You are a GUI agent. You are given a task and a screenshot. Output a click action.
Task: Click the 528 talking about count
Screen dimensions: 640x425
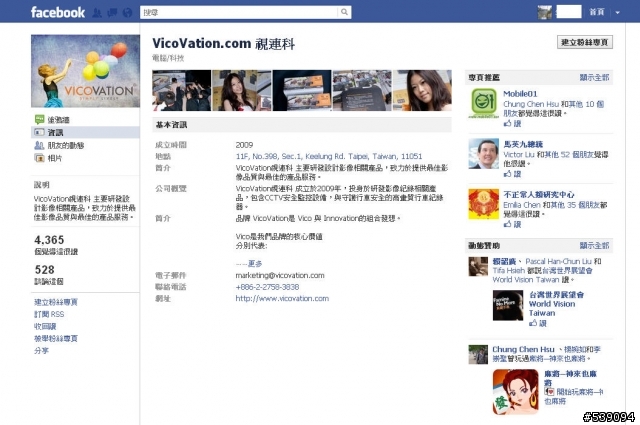[44, 269]
